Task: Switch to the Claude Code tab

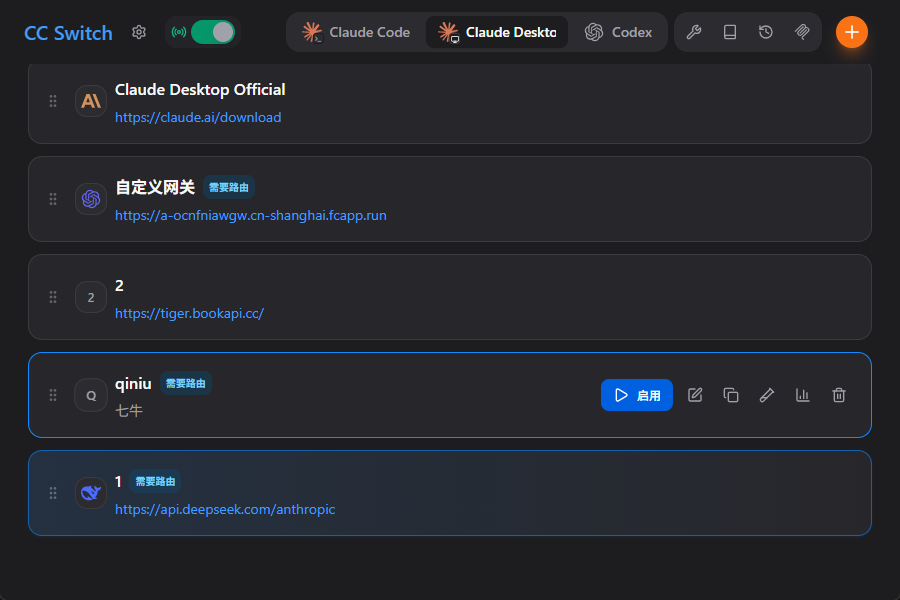Action: click(x=356, y=32)
